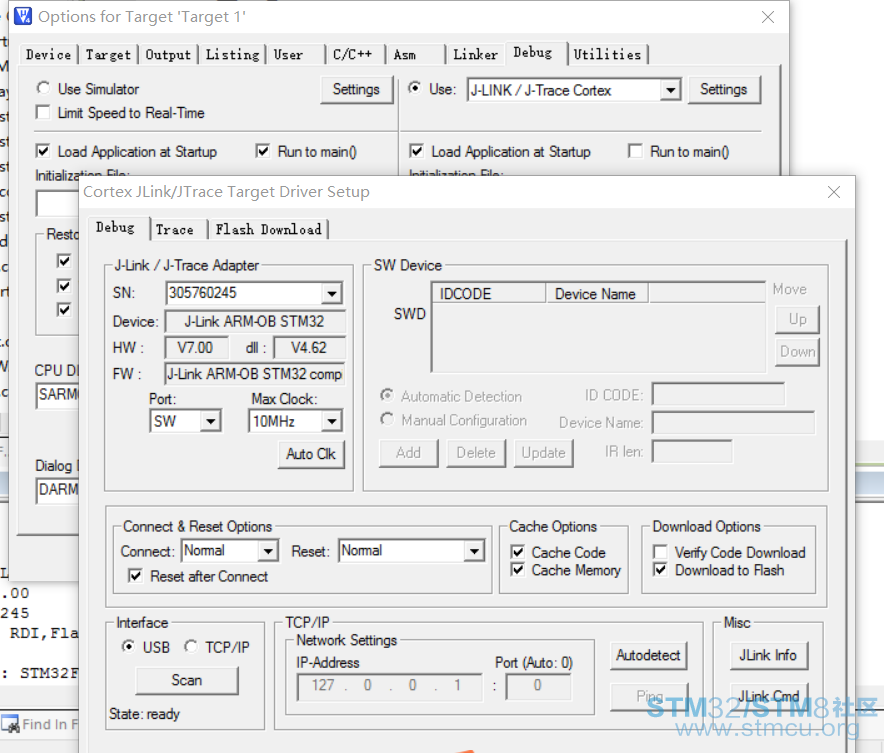The height and width of the screenshot is (753, 884).
Task: Click the Auto Clk button
Action: pos(311,454)
